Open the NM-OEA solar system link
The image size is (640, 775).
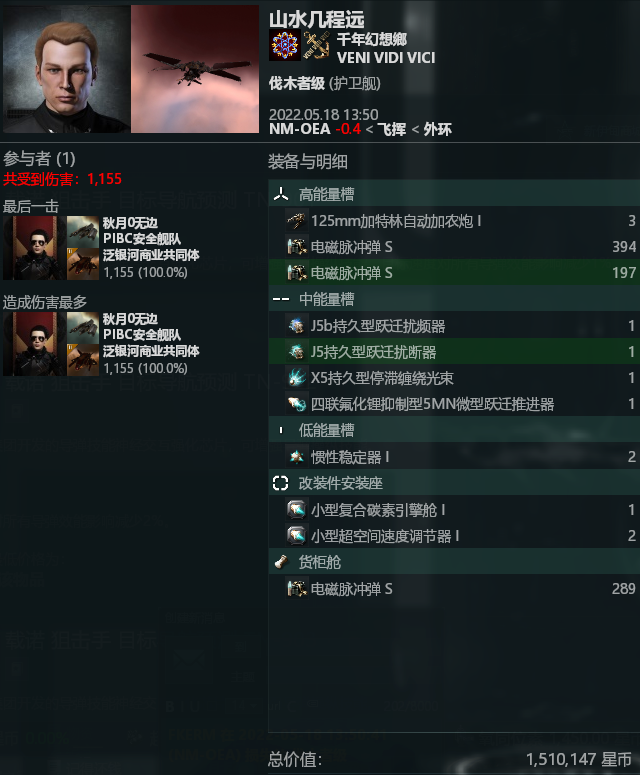pos(299,129)
